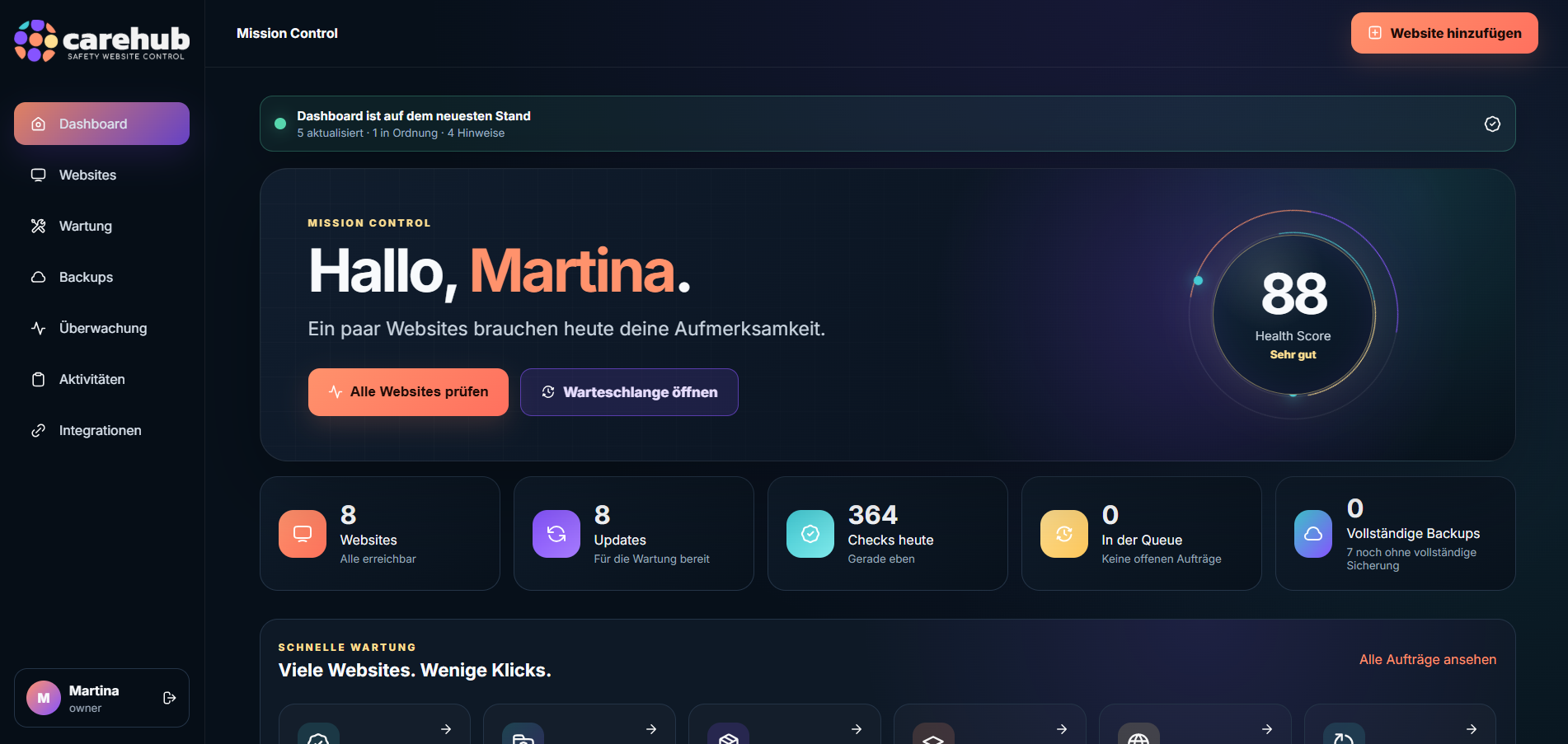Click the green status dot in banner
Viewport: 1568px width, 744px height.
tap(280, 124)
